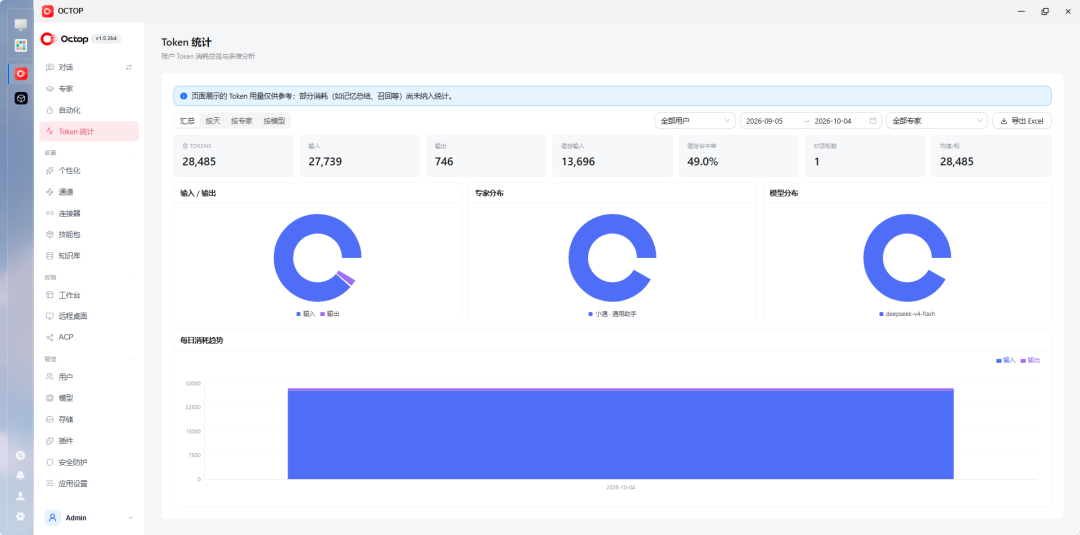Click the blue 输入 segment of 输入/输出 donut
The image size is (1080, 535).
[x=284, y=258]
